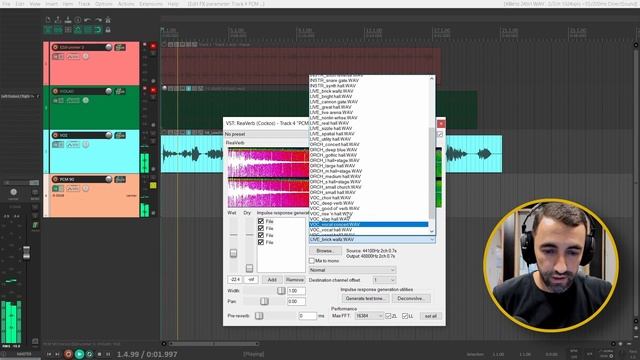This screenshot has height=360, width=640.
Task: Click volume knob on the PCM 90 track
Action: [x=109, y=180]
